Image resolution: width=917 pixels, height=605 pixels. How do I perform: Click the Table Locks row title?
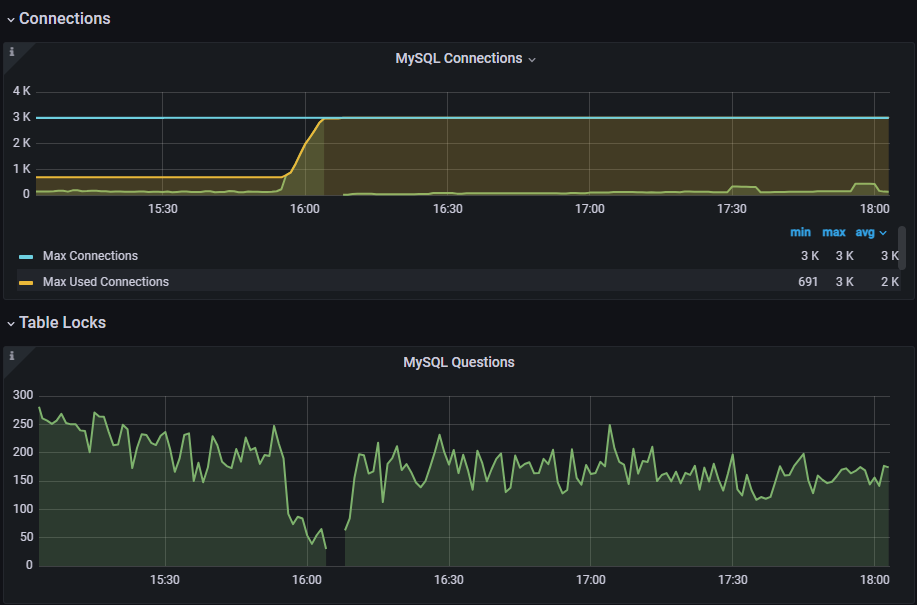point(62,323)
